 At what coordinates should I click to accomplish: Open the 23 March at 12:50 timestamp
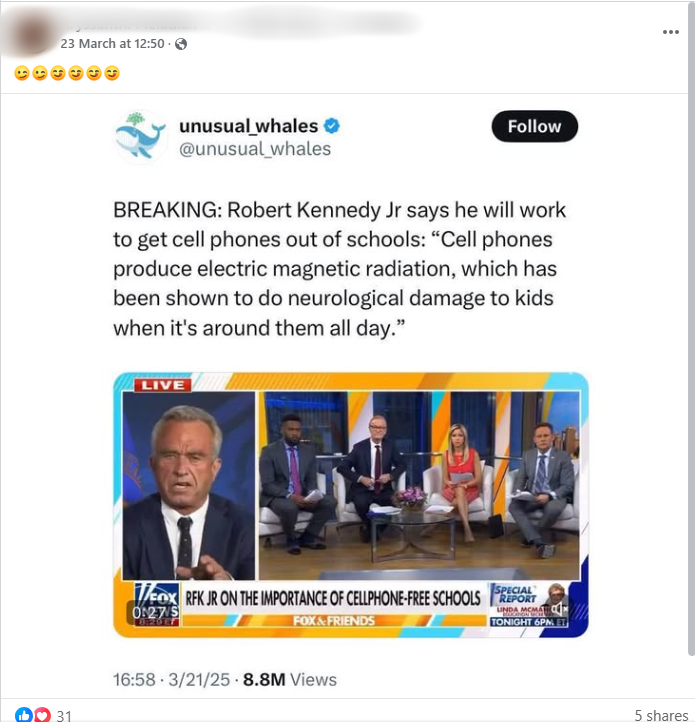112,44
